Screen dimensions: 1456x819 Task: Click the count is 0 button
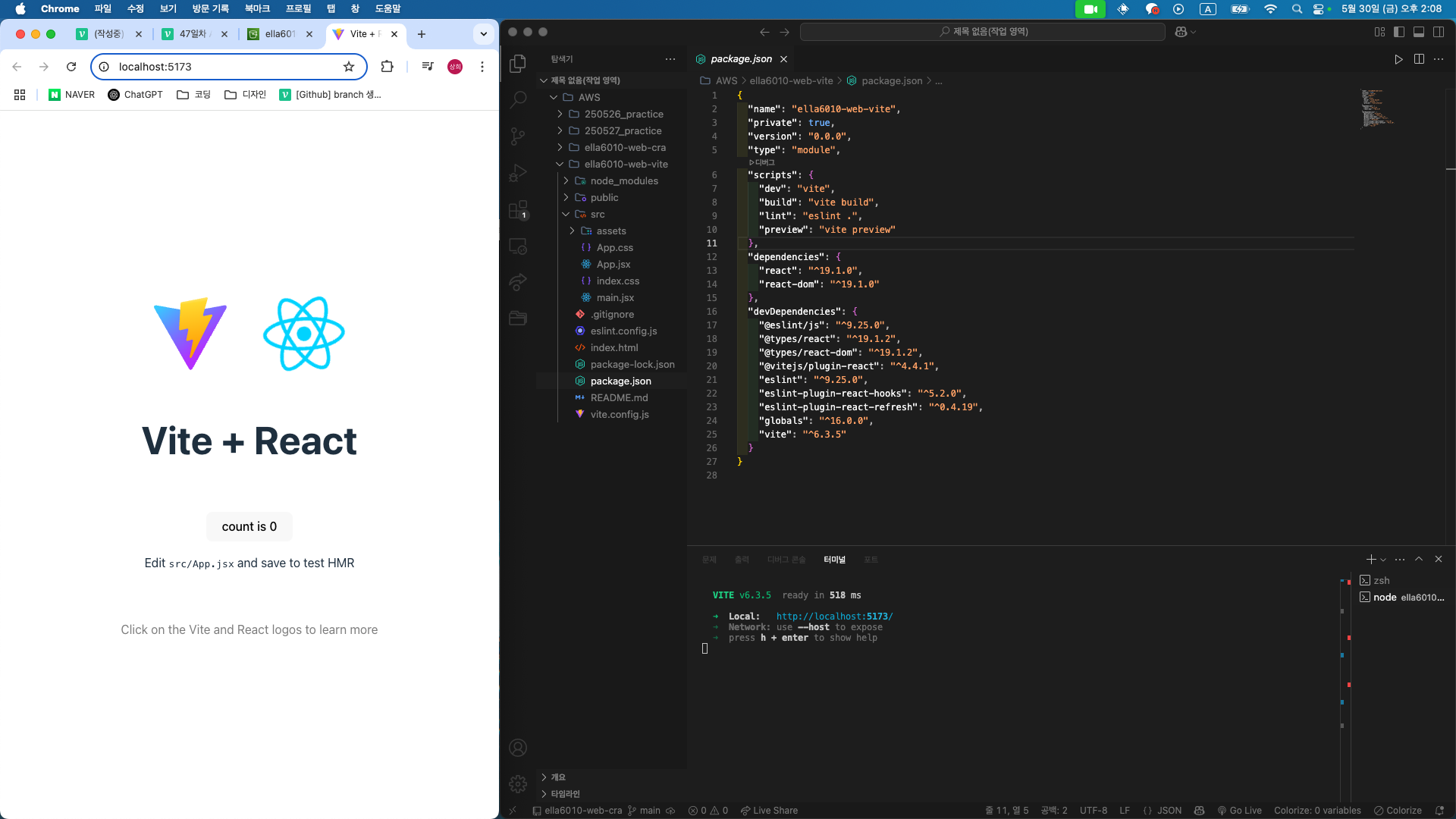(x=249, y=526)
